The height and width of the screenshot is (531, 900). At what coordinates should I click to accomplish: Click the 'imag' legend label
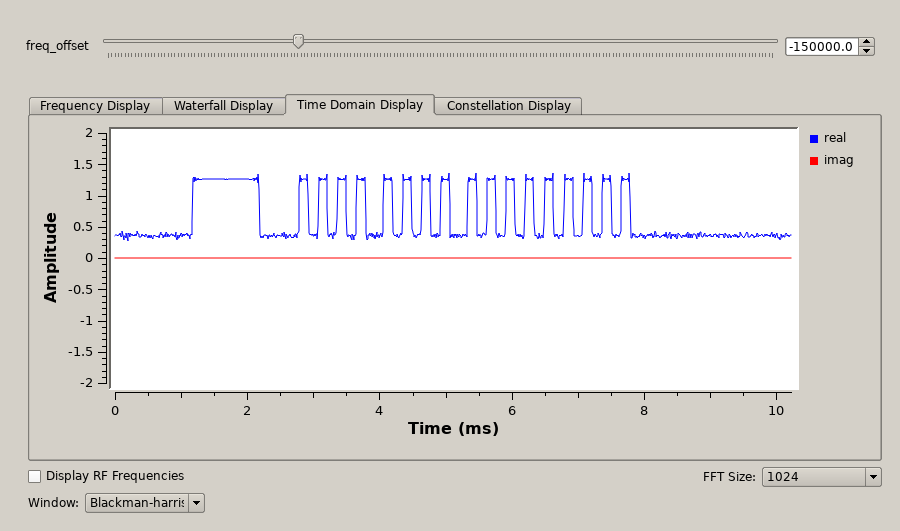[x=839, y=160]
